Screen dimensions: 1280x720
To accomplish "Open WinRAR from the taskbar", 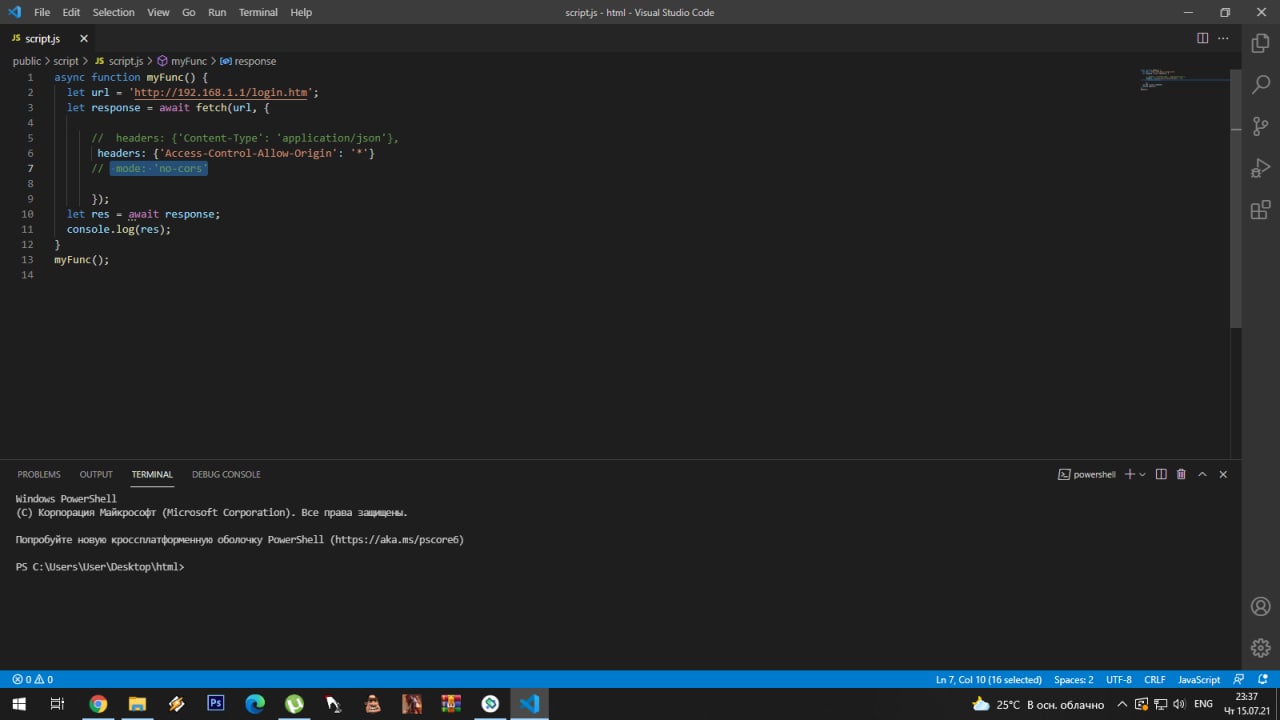I will [451, 704].
